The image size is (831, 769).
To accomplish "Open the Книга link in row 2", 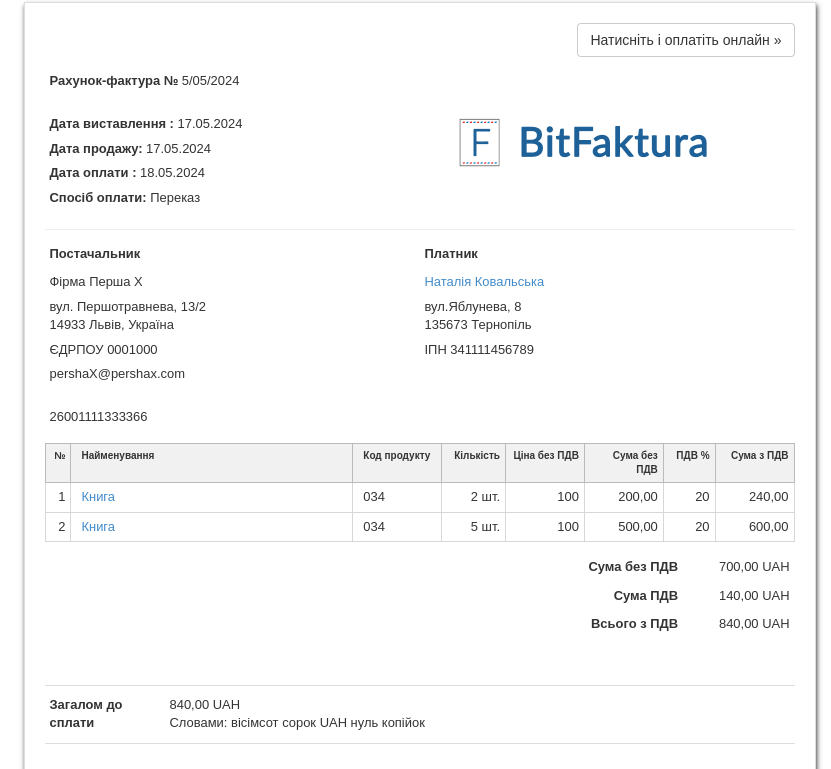I will point(98,527).
